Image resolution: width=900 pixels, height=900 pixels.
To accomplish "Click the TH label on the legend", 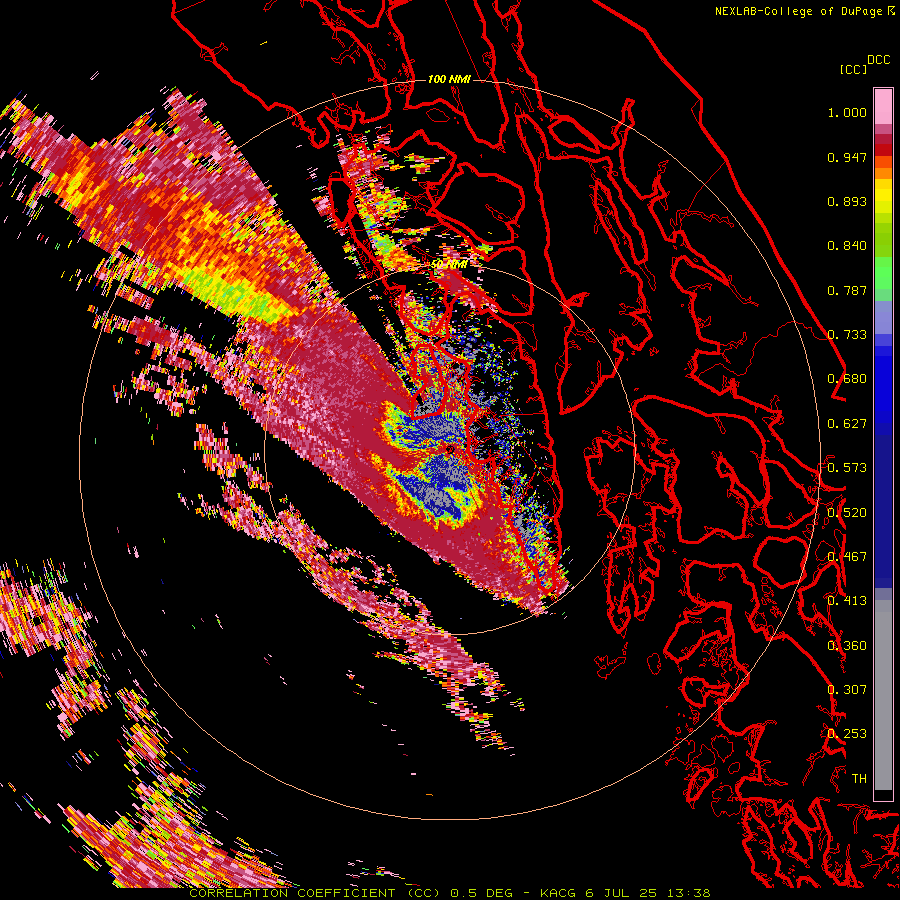I will pyautogui.click(x=859, y=779).
